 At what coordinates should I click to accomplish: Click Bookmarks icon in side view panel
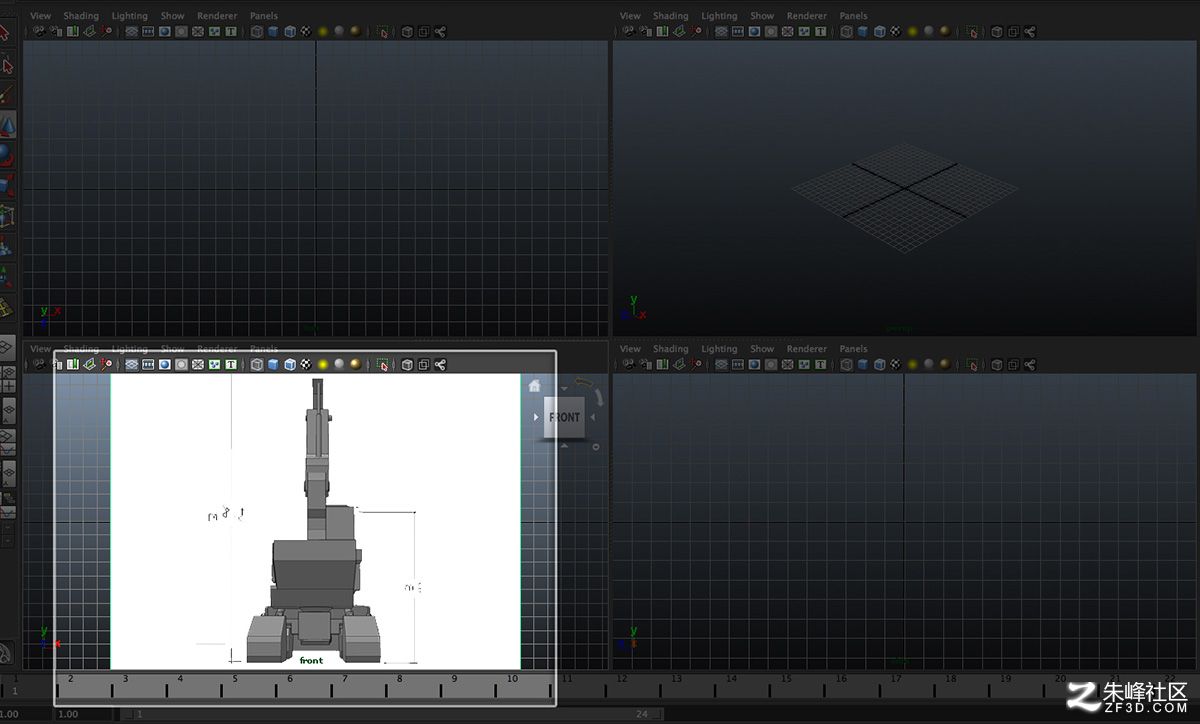pyautogui.click(x=662, y=364)
